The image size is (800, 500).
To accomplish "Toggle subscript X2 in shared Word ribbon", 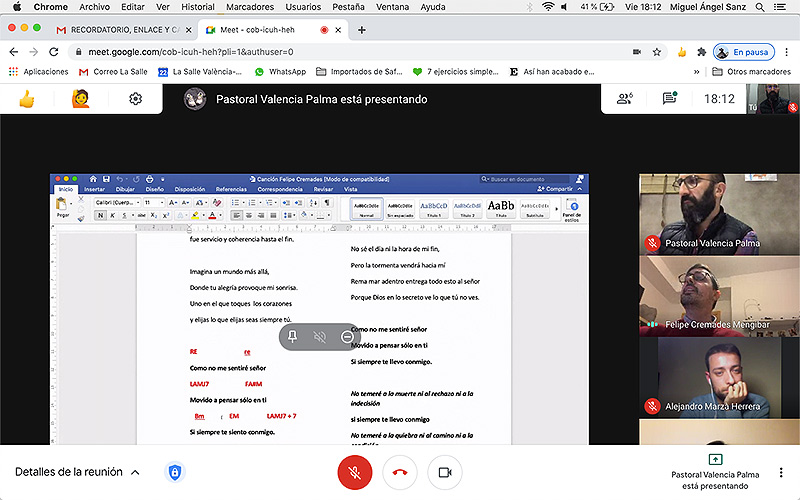I will pyautogui.click(x=154, y=215).
